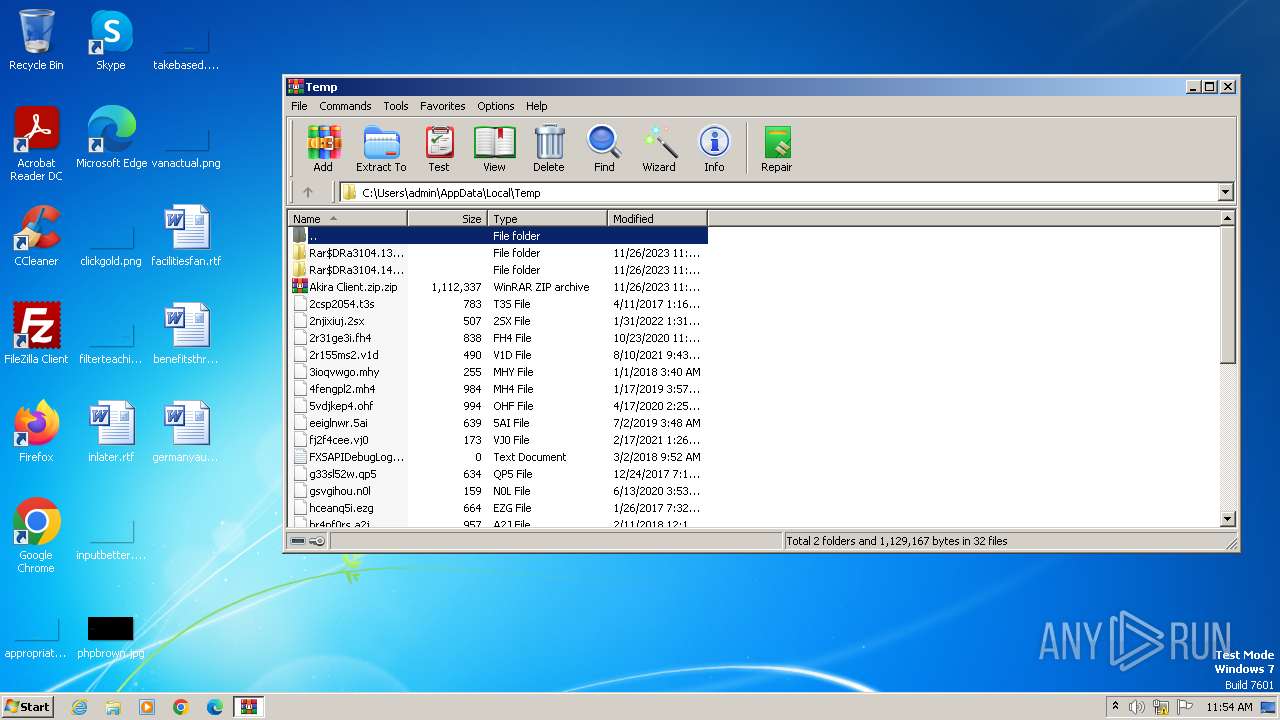Image resolution: width=1280 pixels, height=720 pixels.
Task: Launch the Wizard tool
Action: point(659,149)
